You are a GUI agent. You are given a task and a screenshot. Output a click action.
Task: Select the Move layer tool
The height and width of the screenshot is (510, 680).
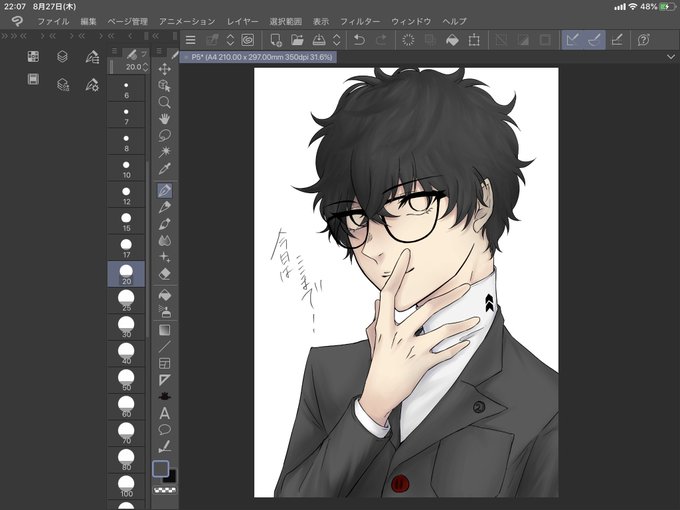(164, 69)
